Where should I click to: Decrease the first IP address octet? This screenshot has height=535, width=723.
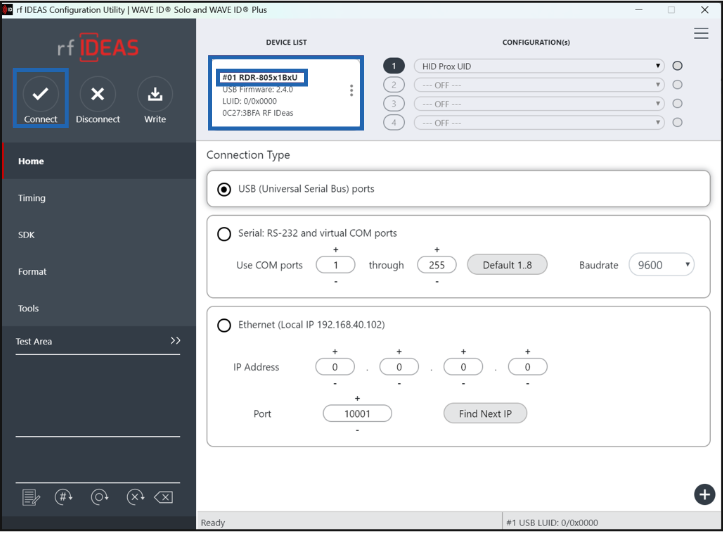pyautogui.click(x=335, y=383)
